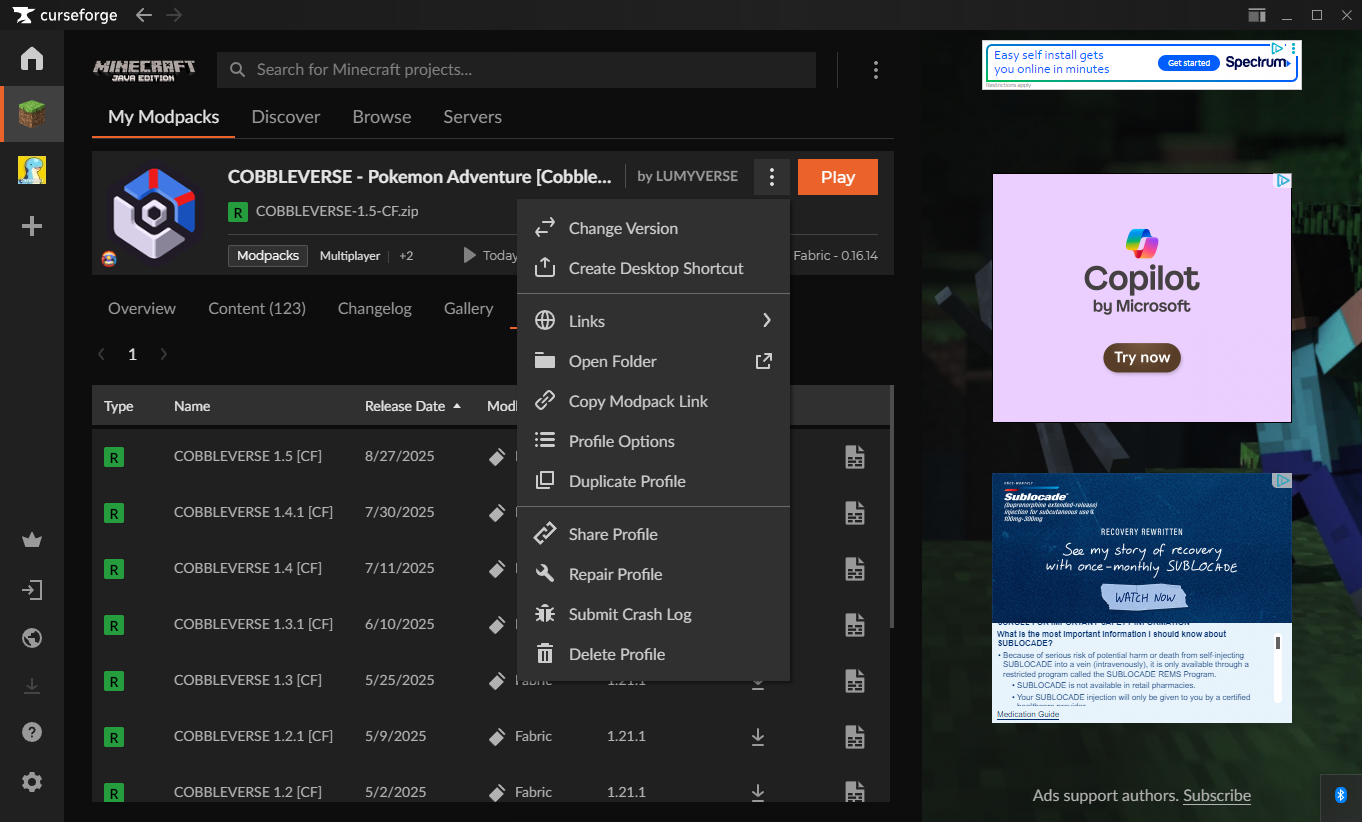Toggle the modpack three-dot options menu
Viewport: 1362px width, 822px height.
click(x=771, y=177)
